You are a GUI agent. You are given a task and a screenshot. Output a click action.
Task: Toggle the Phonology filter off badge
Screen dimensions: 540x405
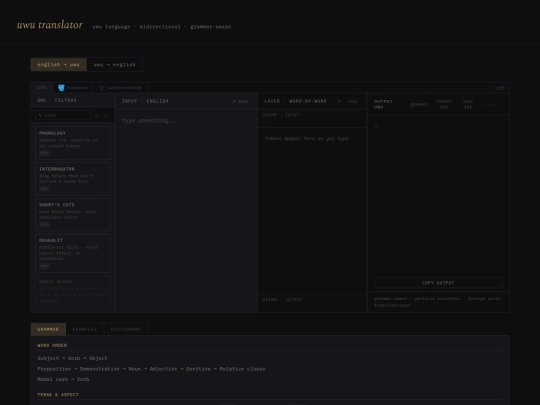pos(44,153)
